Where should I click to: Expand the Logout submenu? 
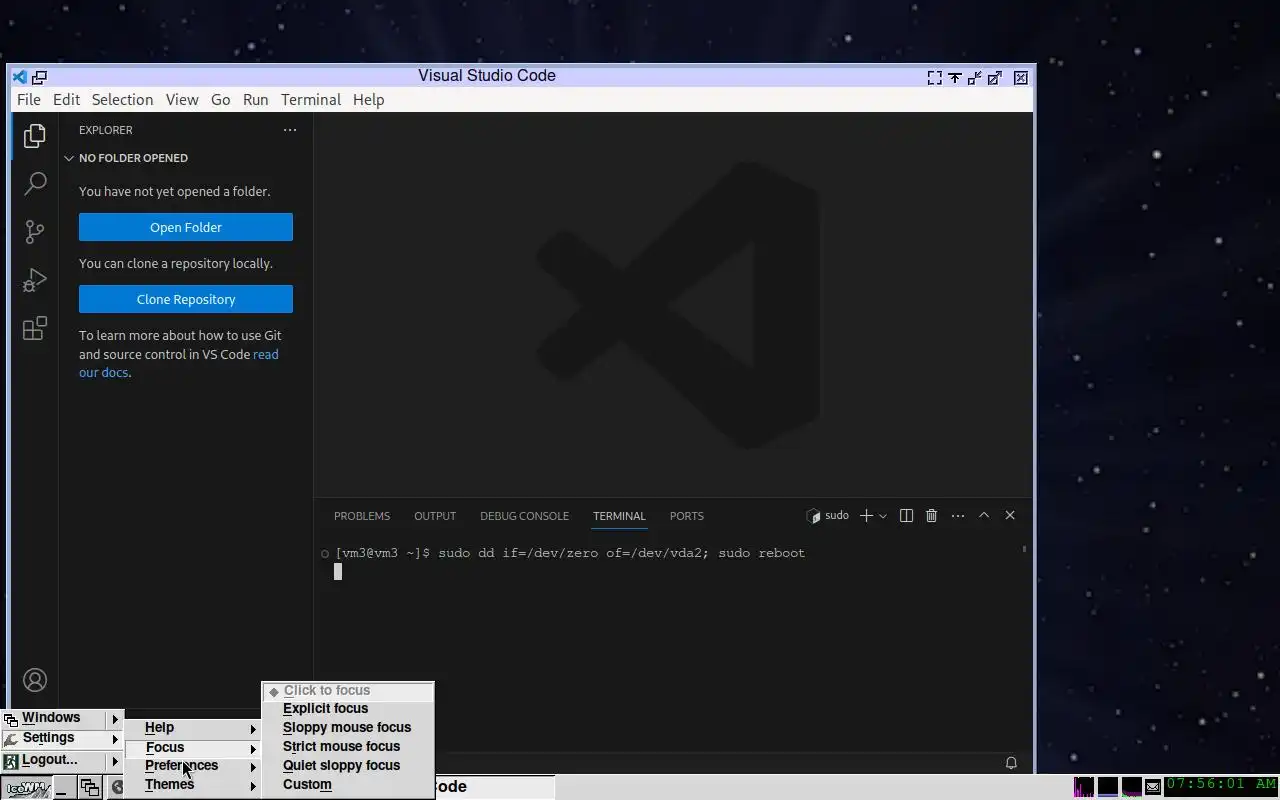coord(62,760)
